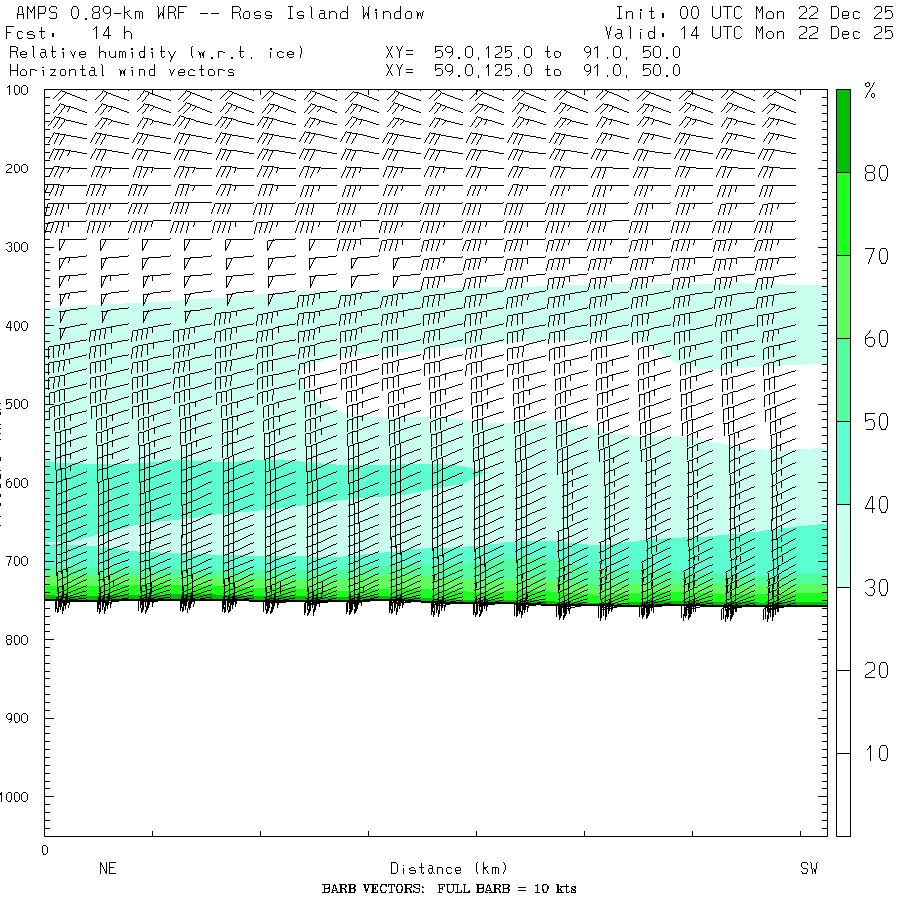Pick the turquoise 40–50 colorbar swatch
The image size is (900, 900).
pos(843,463)
